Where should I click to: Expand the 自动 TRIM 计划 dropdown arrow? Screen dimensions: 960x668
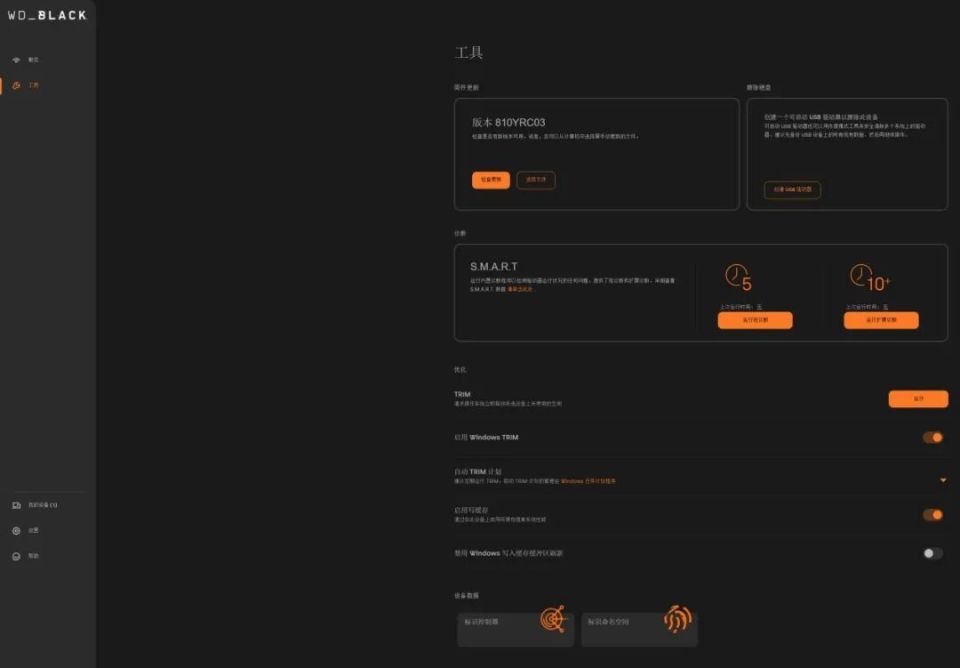[943, 480]
